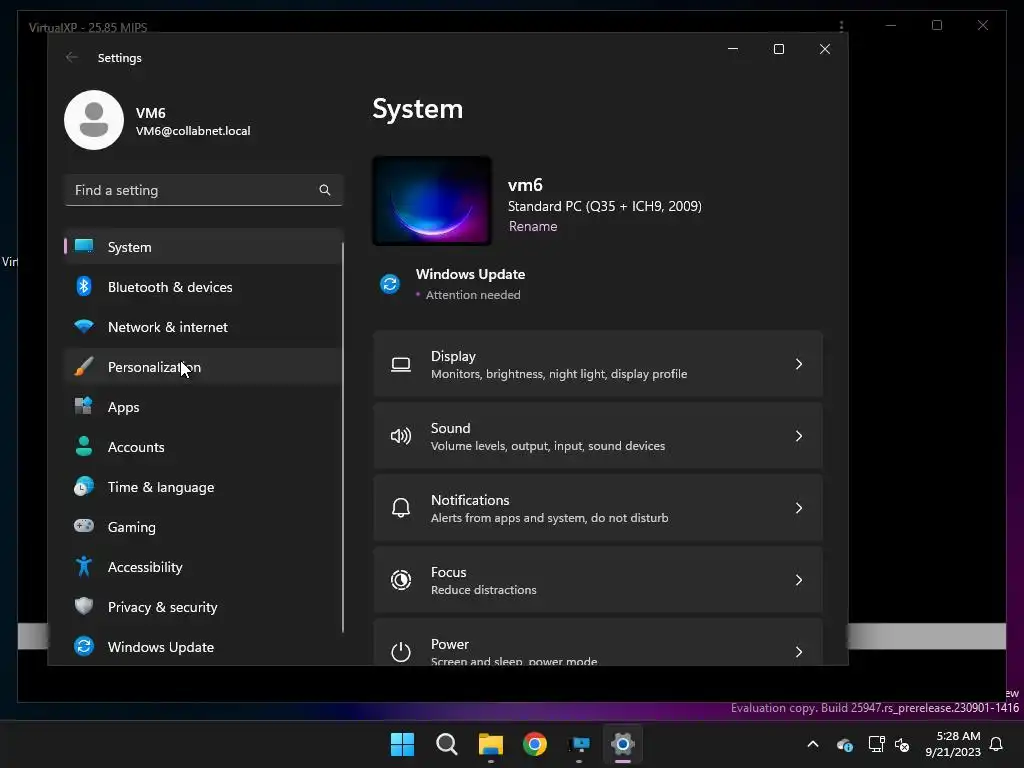Click the muted volume icon in tray

click(x=903, y=744)
